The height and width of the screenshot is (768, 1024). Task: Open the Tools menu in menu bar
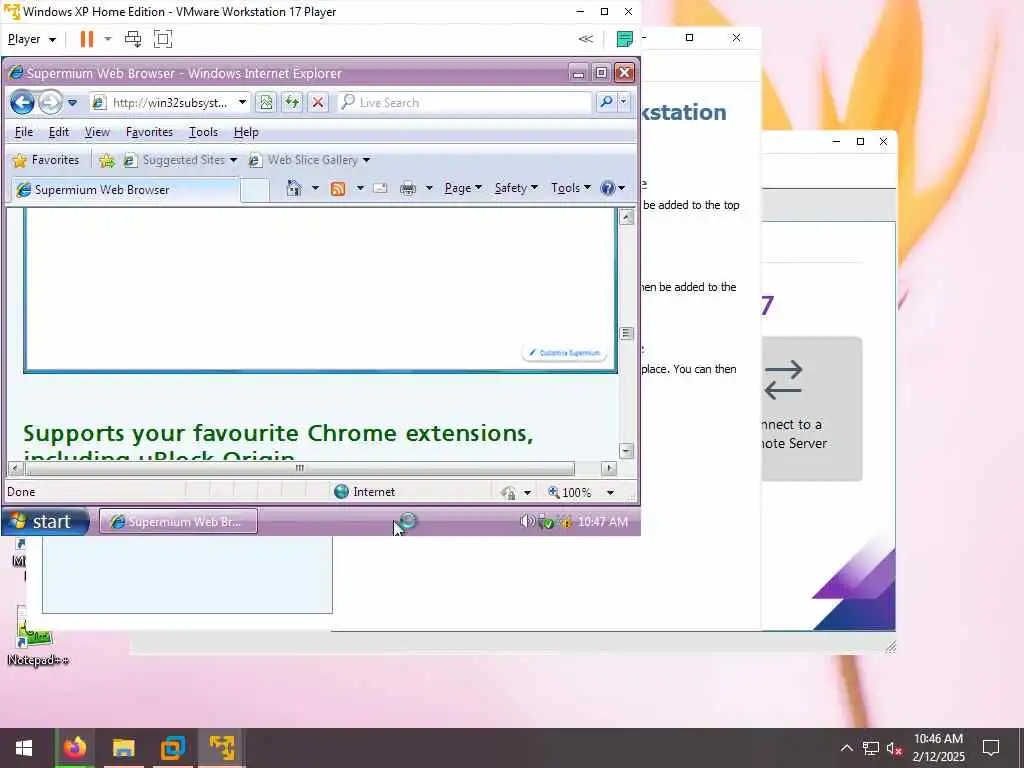[x=203, y=132]
